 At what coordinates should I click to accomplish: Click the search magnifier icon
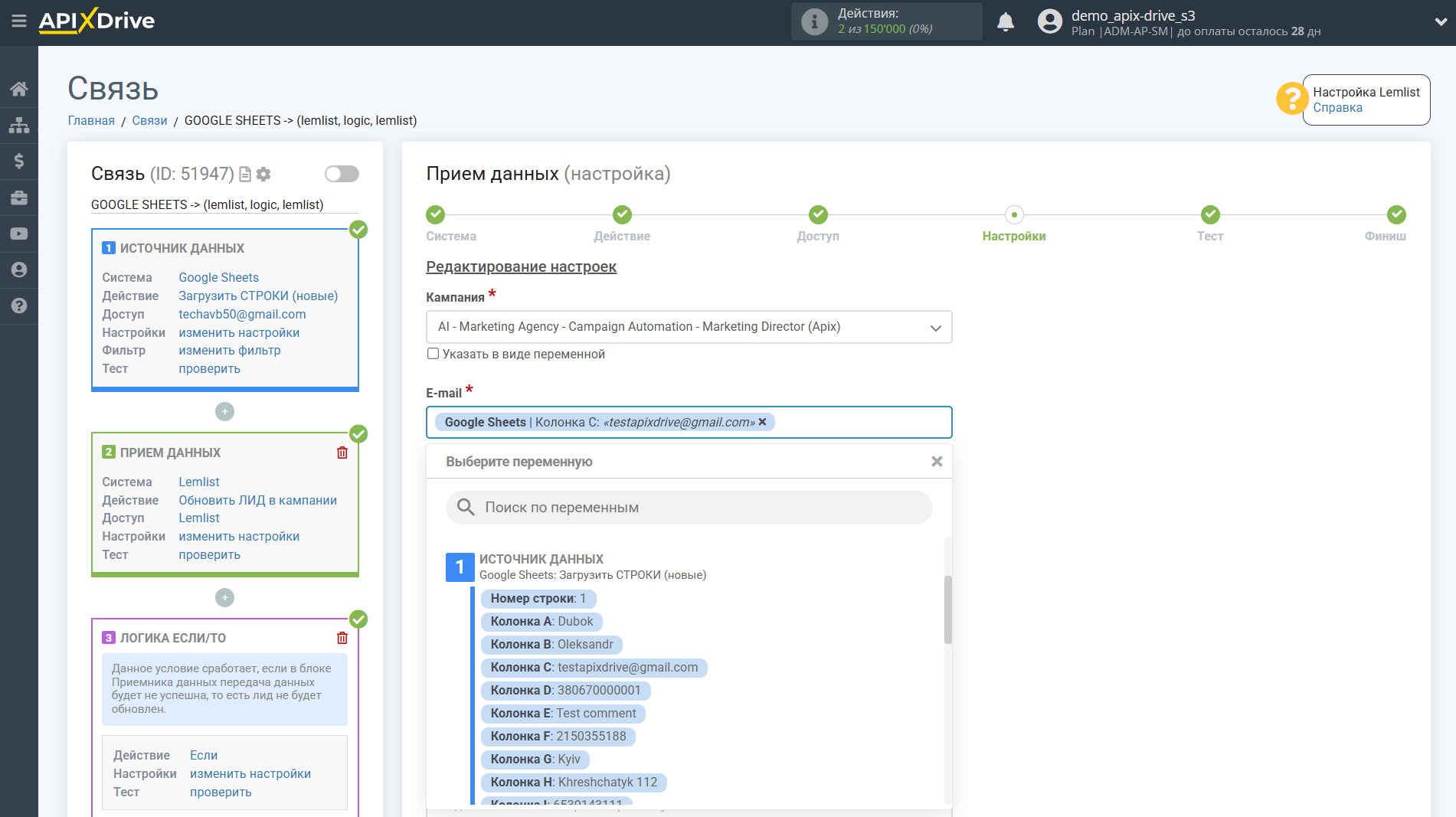pyautogui.click(x=466, y=507)
